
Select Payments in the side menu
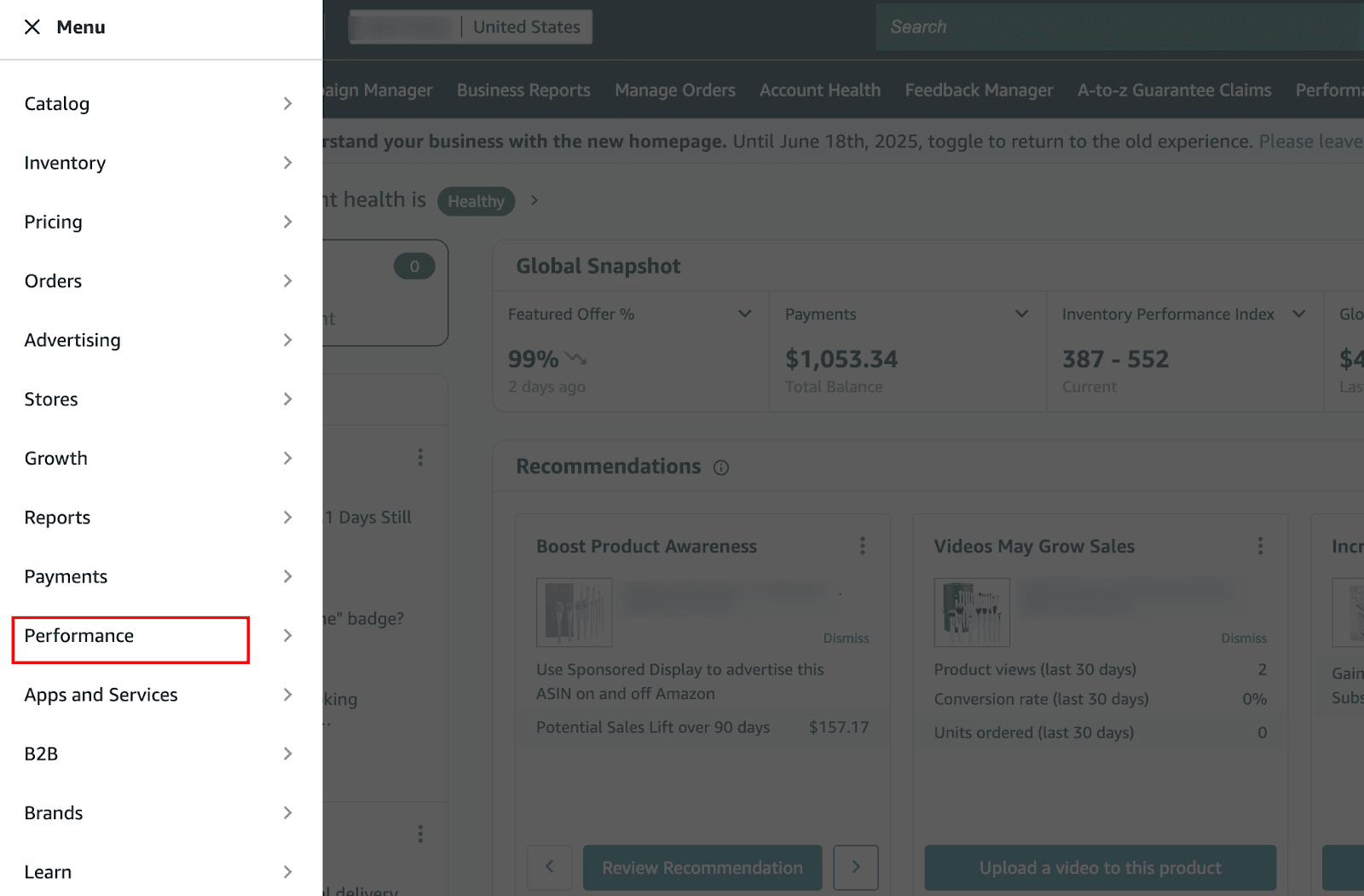(x=66, y=576)
